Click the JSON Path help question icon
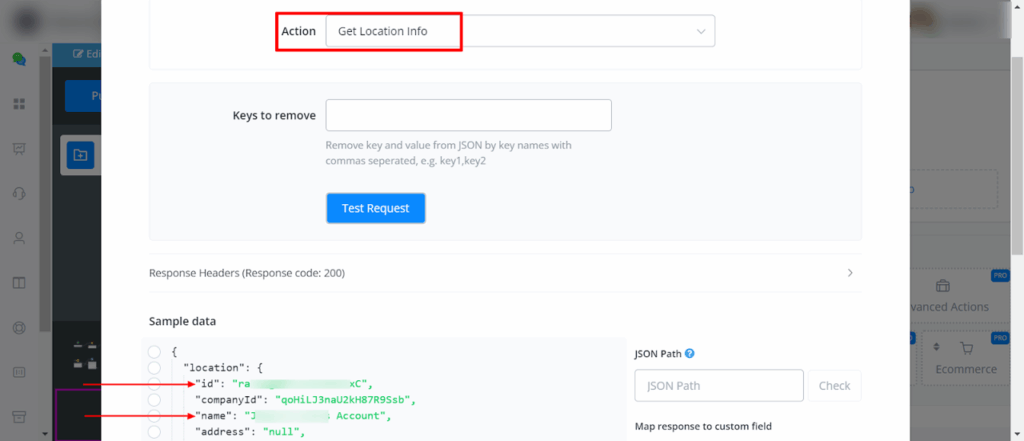 coord(690,353)
